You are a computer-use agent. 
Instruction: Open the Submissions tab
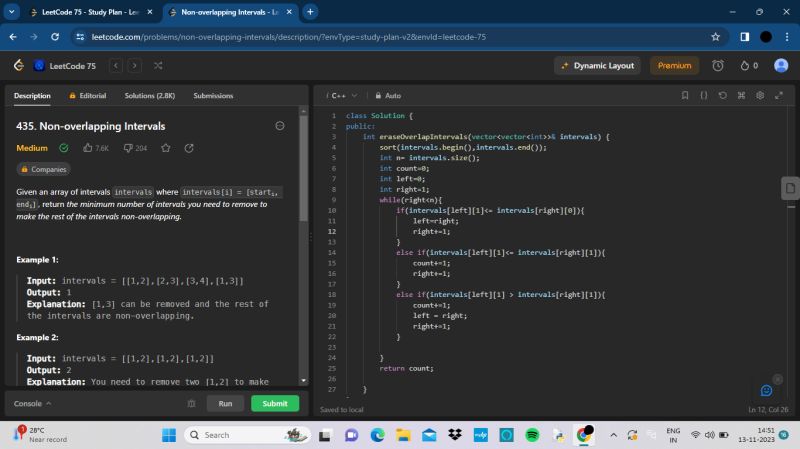coord(213,95)
